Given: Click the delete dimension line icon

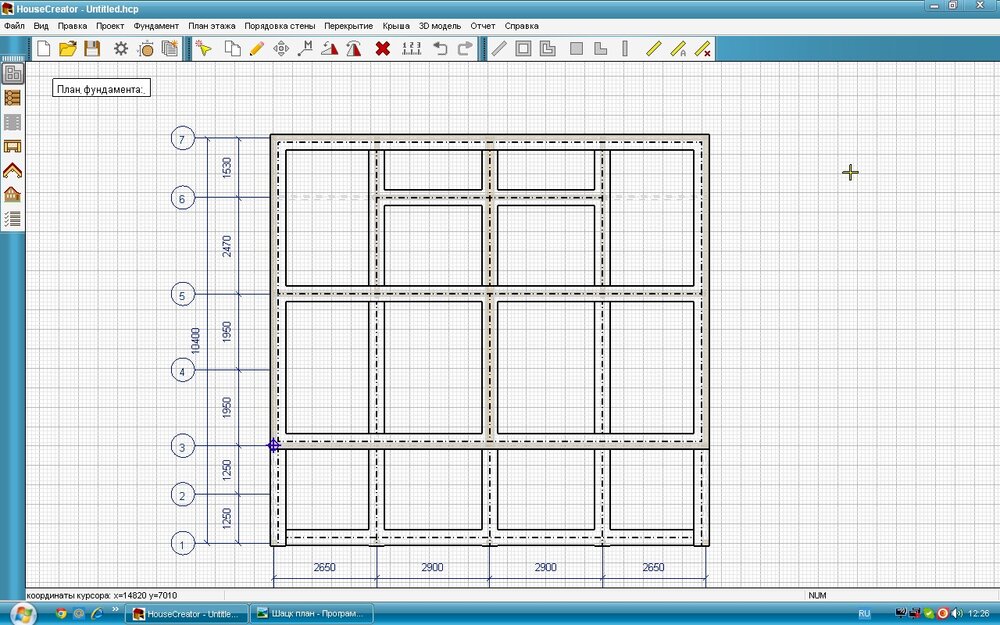Looking at the screenshot, I should 702,48.
